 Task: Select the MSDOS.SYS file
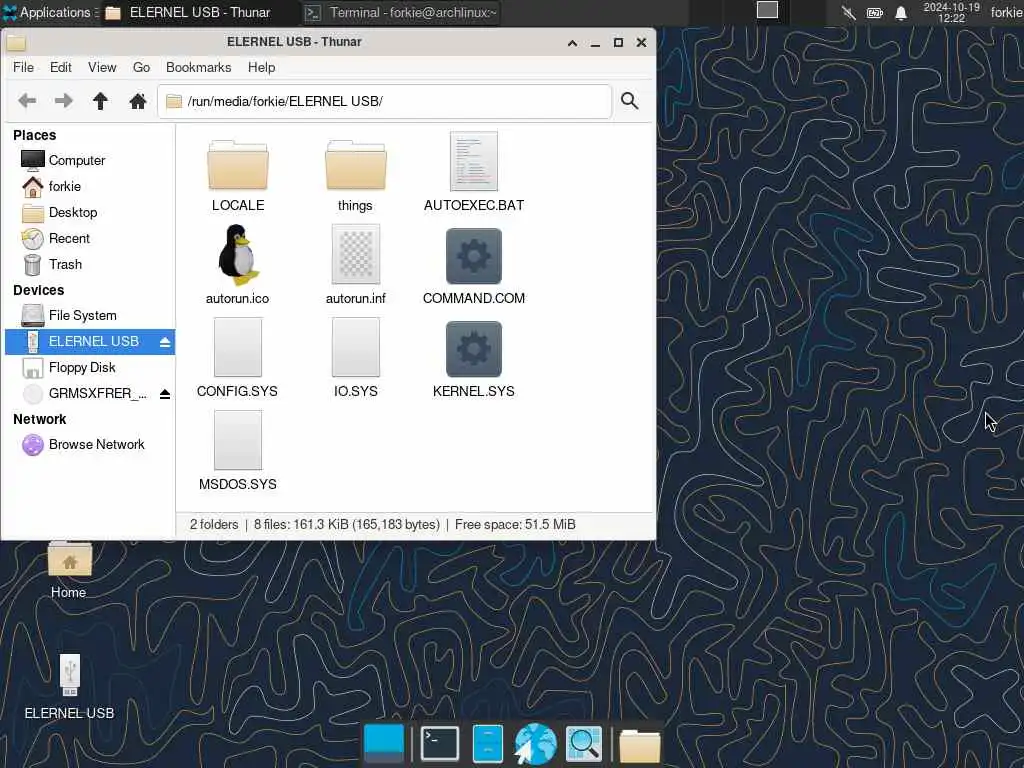click(237, 451)
